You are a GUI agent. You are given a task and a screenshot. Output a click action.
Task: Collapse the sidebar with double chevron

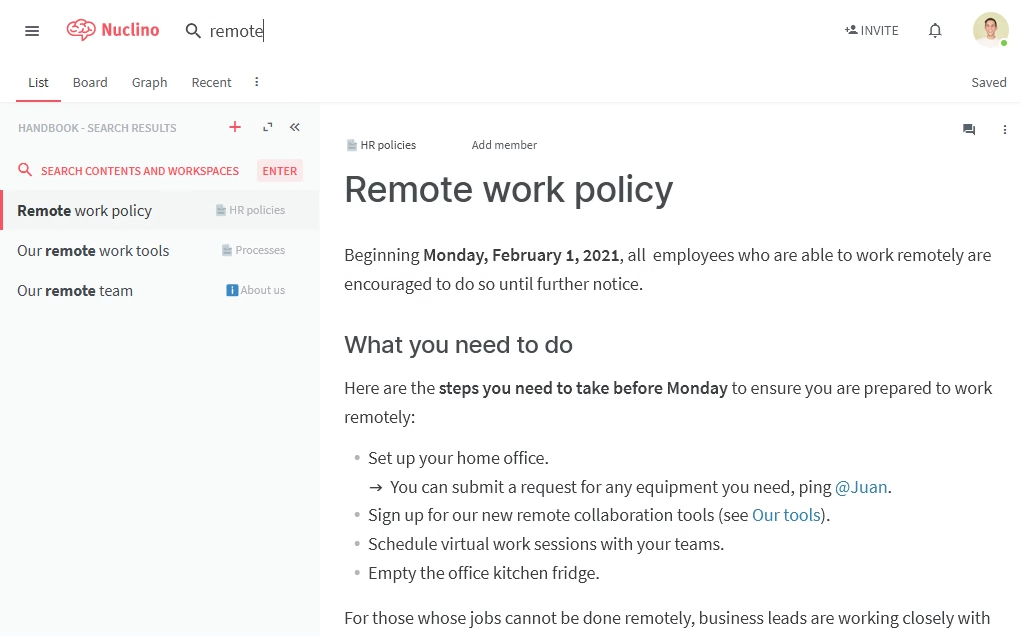[295, 127]
